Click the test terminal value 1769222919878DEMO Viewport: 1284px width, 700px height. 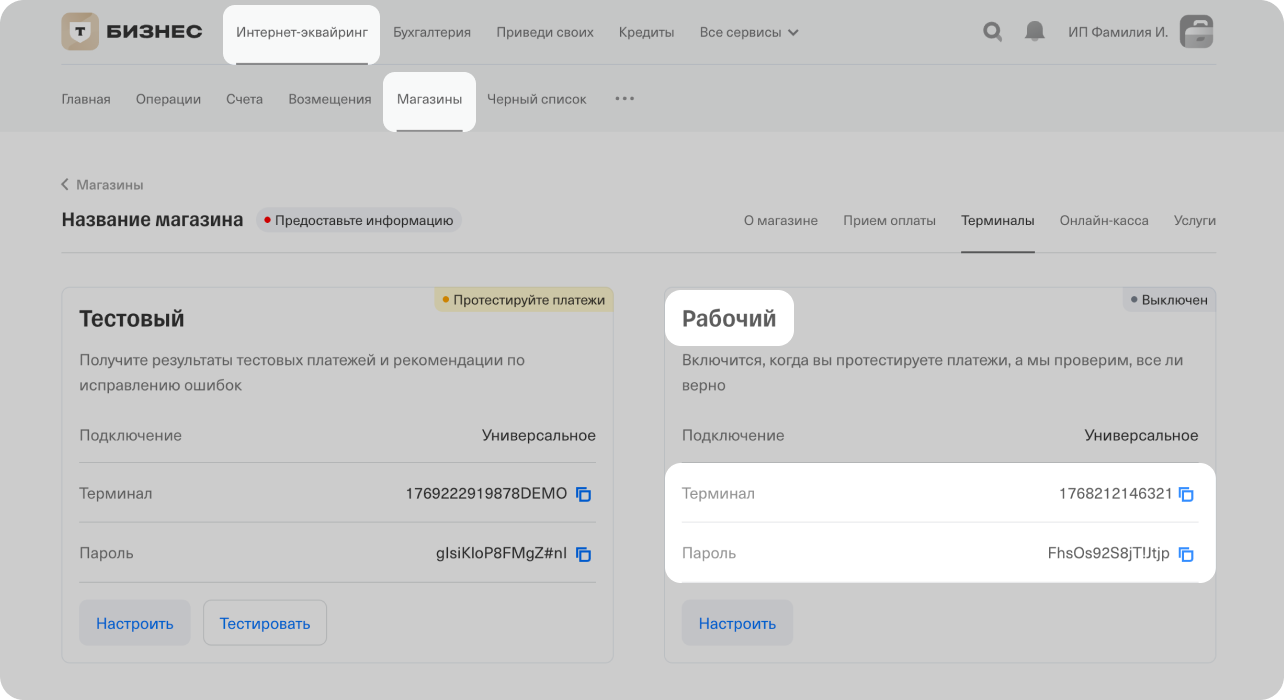(486, 494)
